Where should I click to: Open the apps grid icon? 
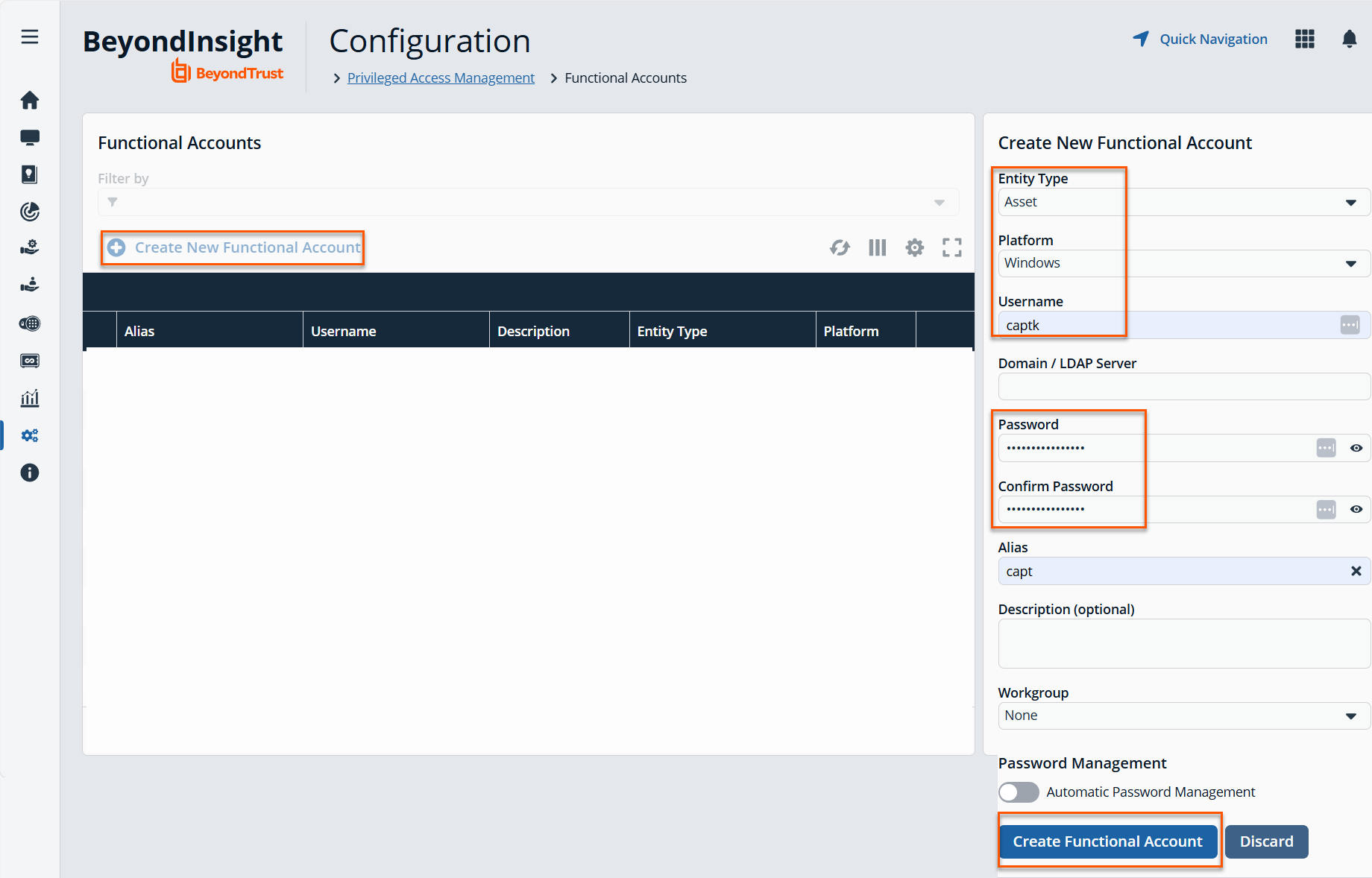1305,39
